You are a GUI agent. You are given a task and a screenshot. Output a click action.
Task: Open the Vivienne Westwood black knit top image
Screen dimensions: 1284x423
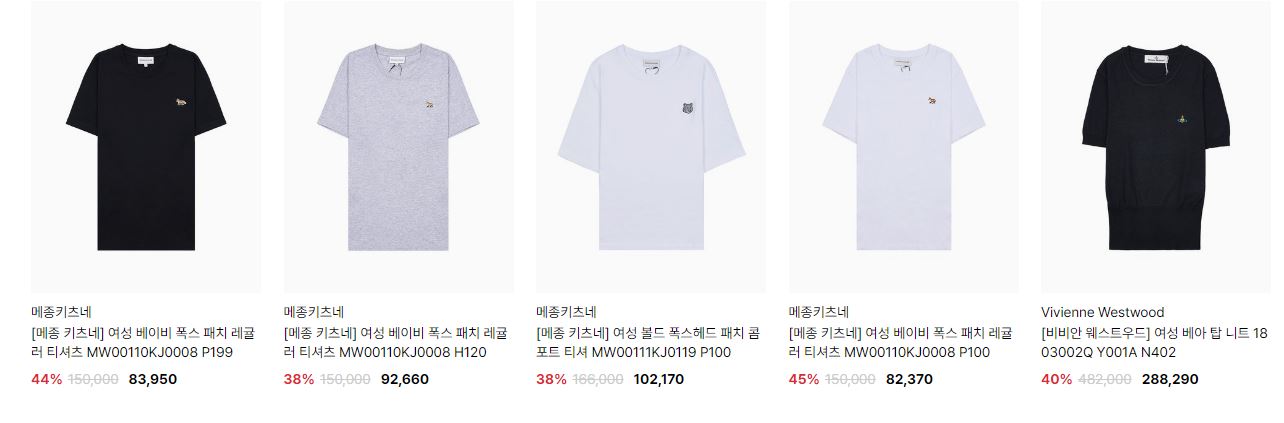1156,146
